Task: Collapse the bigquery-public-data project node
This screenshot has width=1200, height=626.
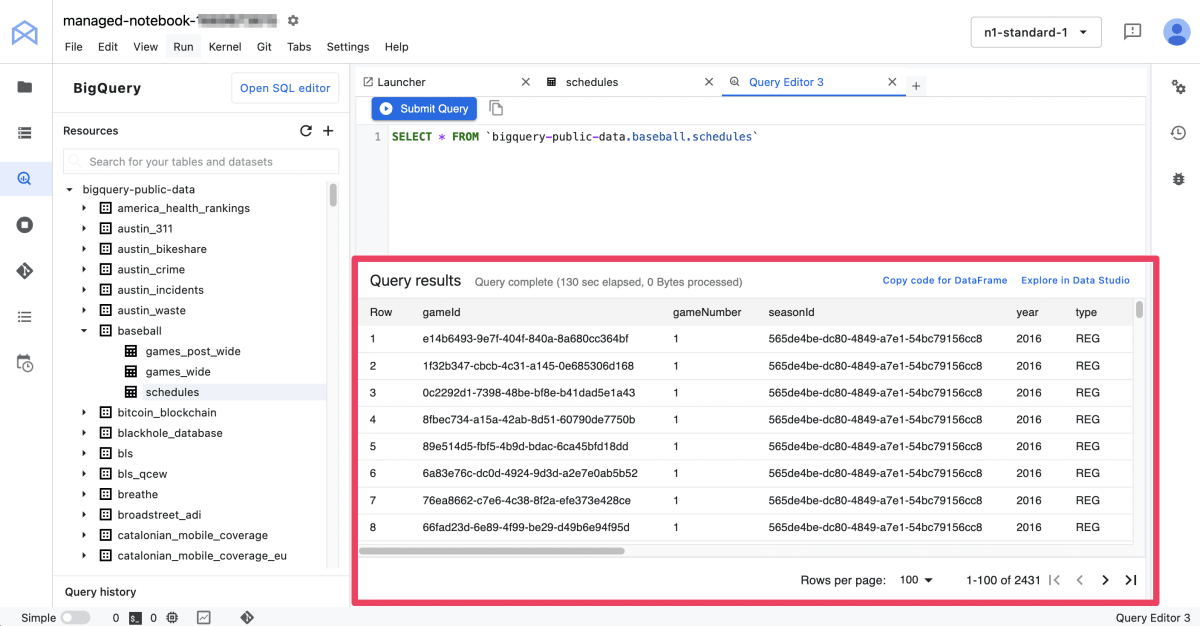Action: (69, 189)
